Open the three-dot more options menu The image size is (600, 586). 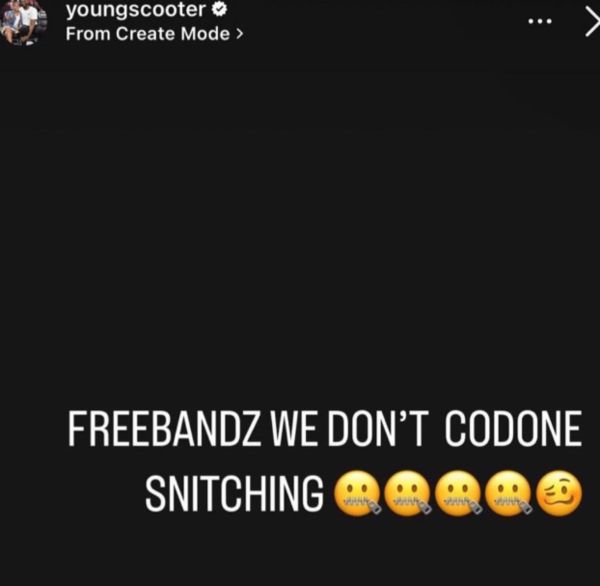coord(540,21)
